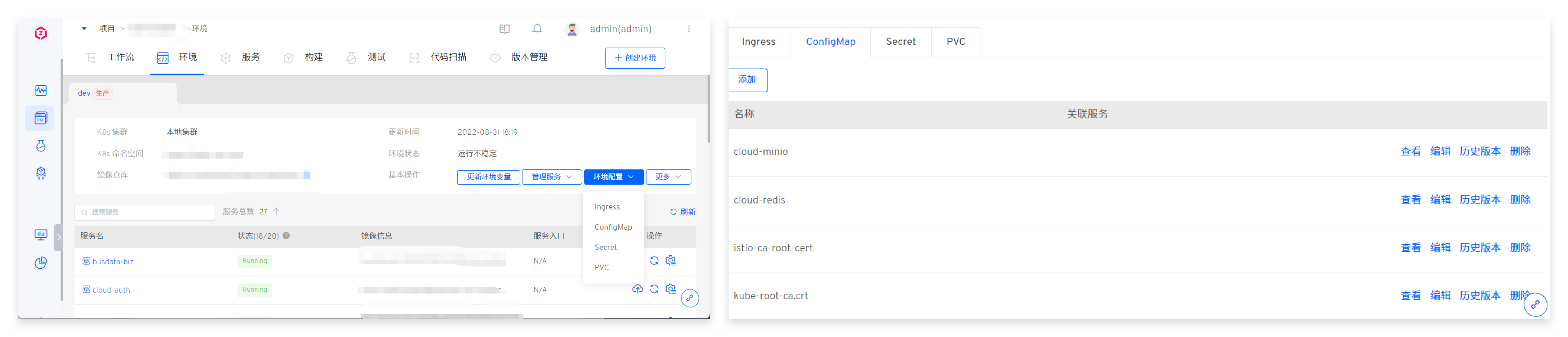1568x337 pixels.
Task: Collapse the 环境配置 dropdown
Action: tap(614, 177)
